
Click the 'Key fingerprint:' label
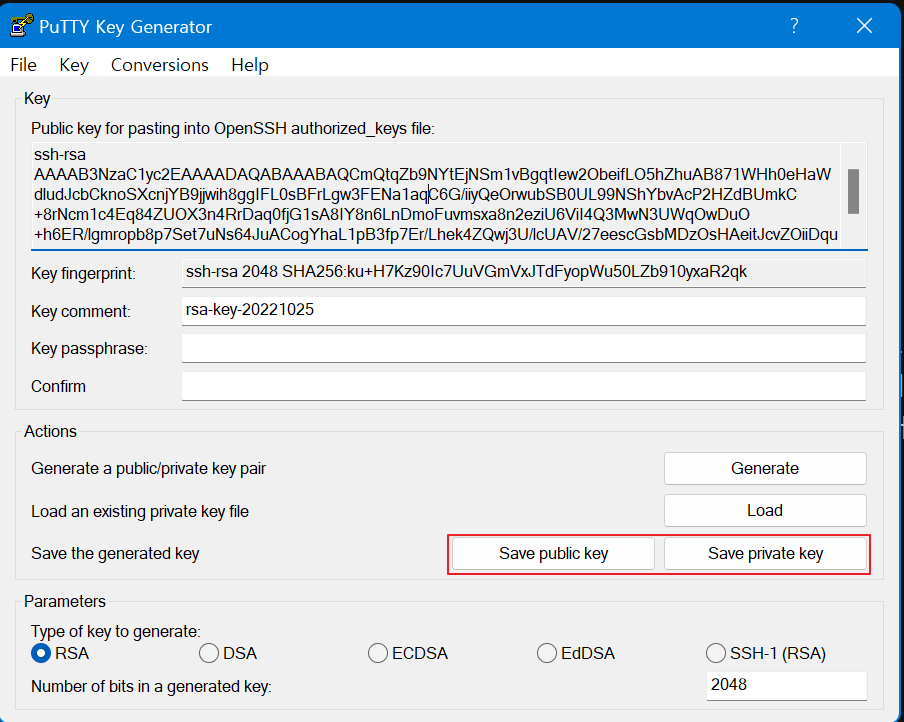[x=84, y=273]
